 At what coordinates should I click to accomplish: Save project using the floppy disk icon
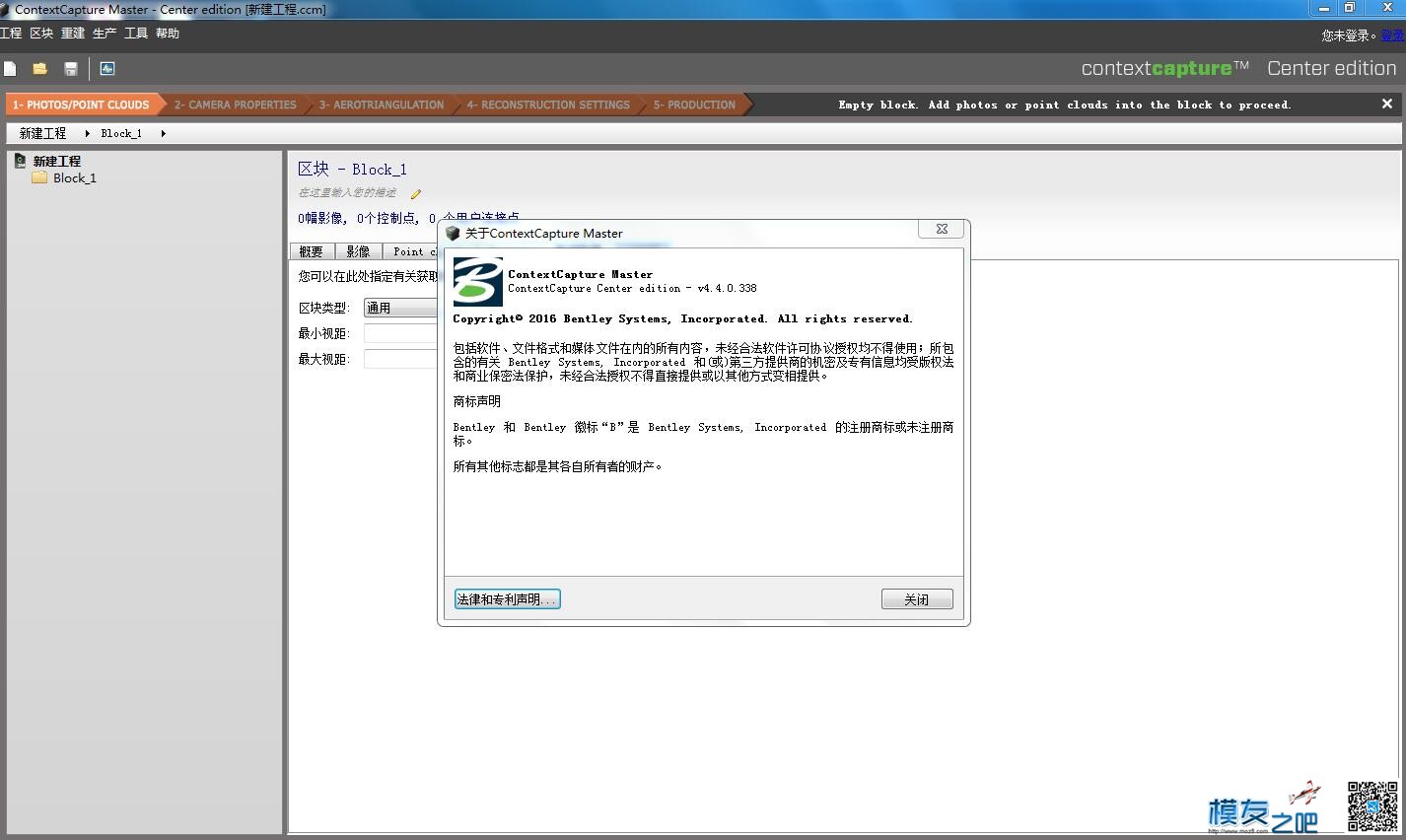pyautogui.click(x=71, y=68)
